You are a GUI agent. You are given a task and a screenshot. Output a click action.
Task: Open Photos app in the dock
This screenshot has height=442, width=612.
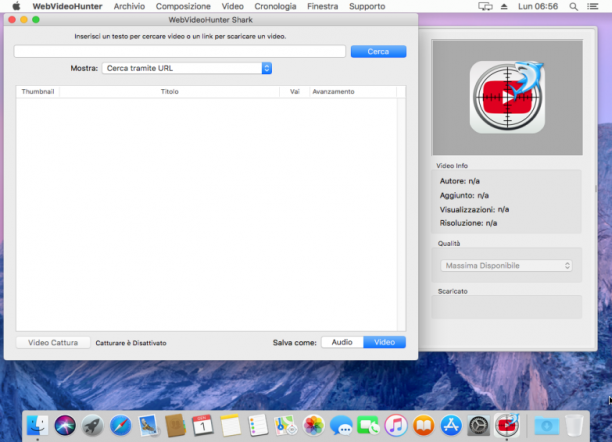313,425
